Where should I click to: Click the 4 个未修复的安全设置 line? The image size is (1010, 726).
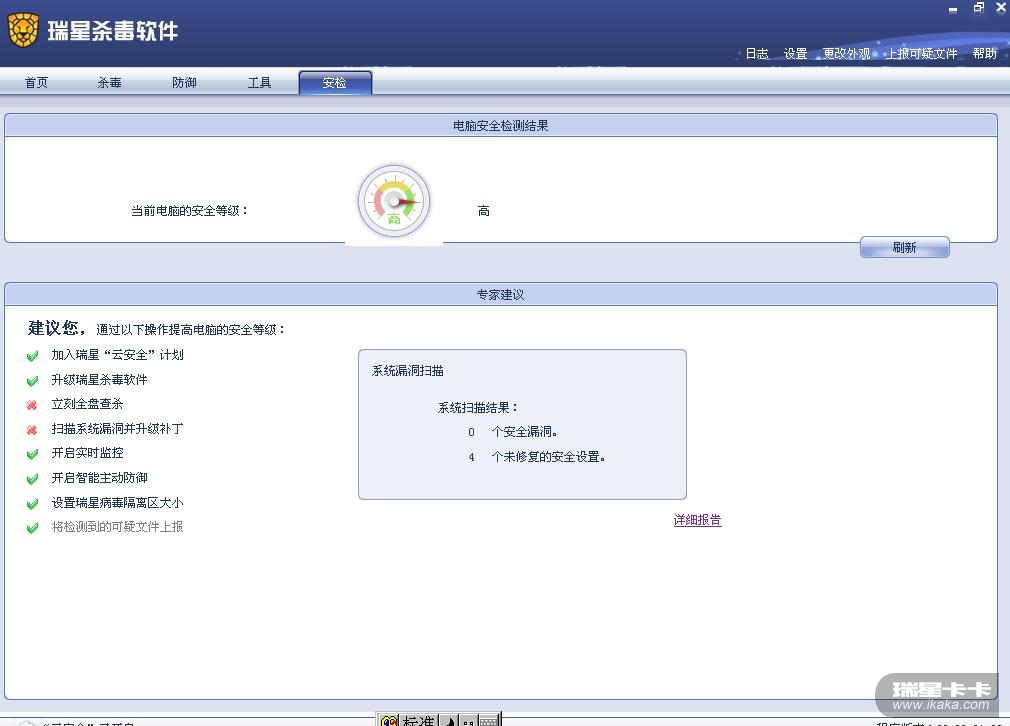[537, 457]
